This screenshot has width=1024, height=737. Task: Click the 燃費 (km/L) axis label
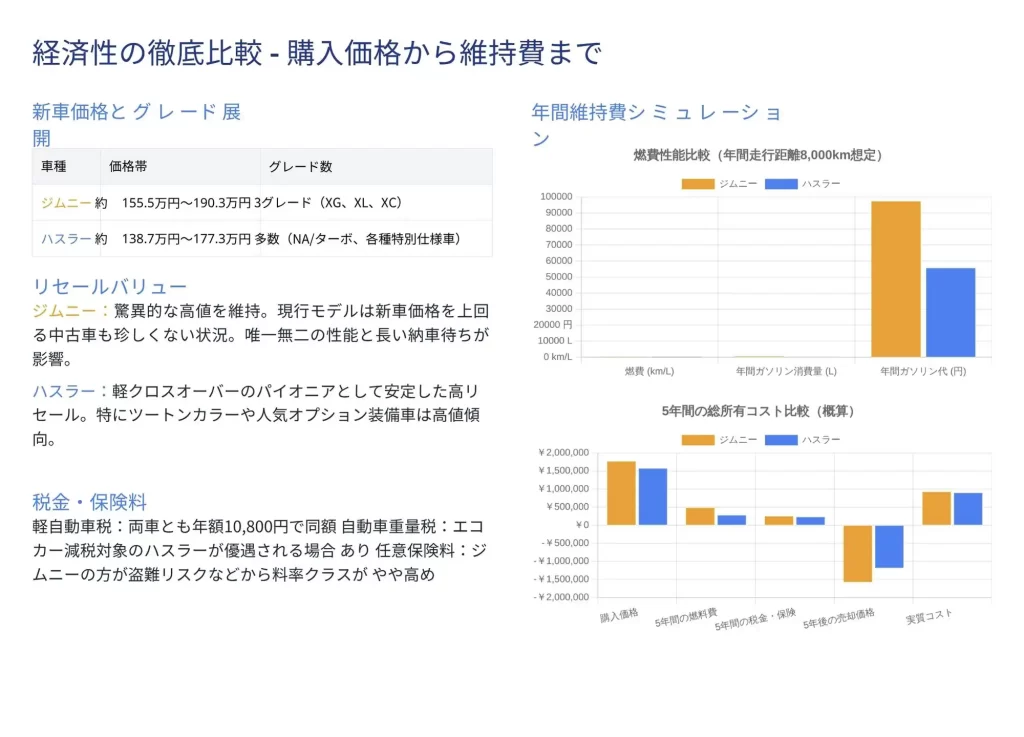[649, 371]
